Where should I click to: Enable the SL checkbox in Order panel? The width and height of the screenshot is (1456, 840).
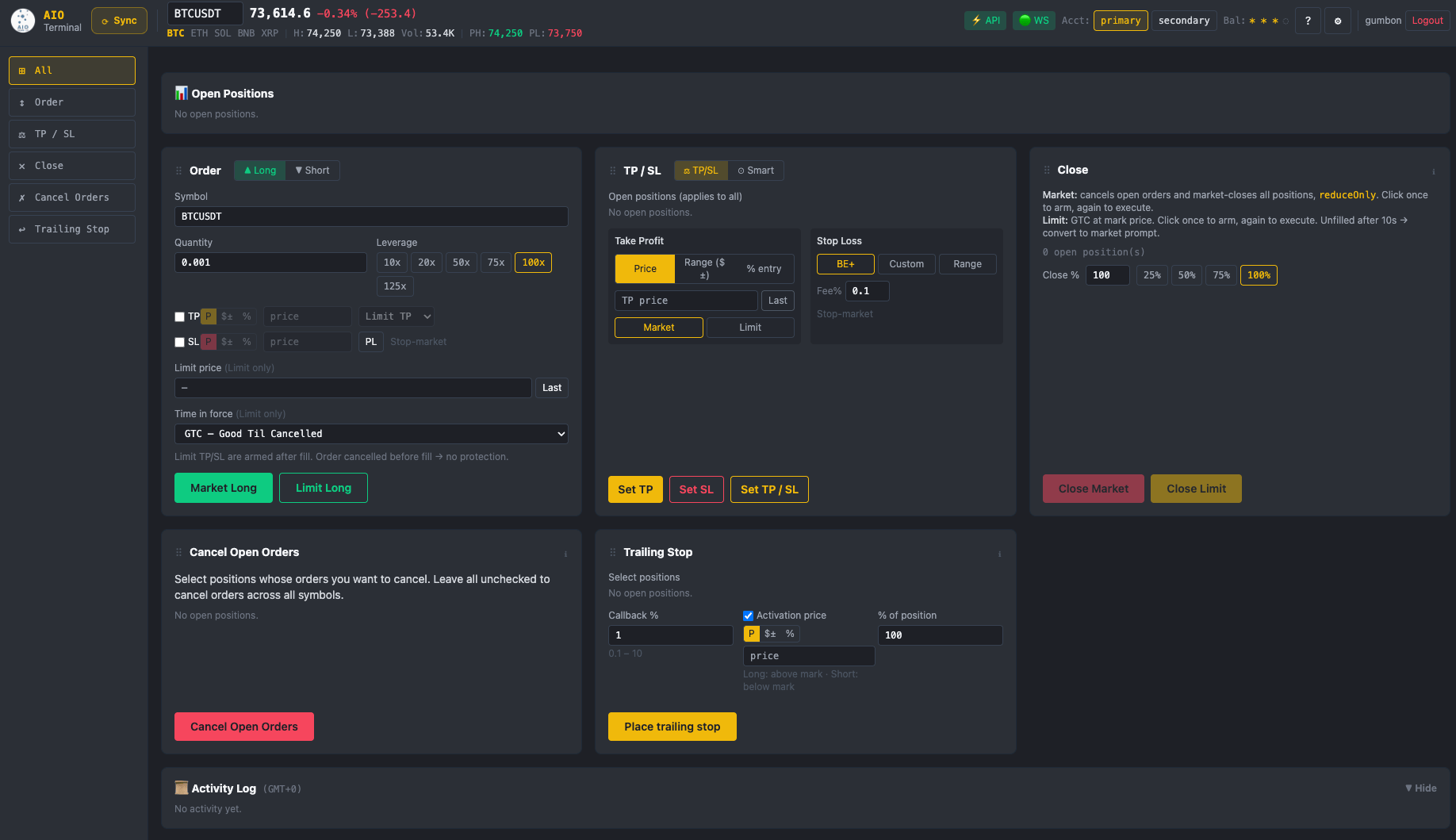pos(180,342)
